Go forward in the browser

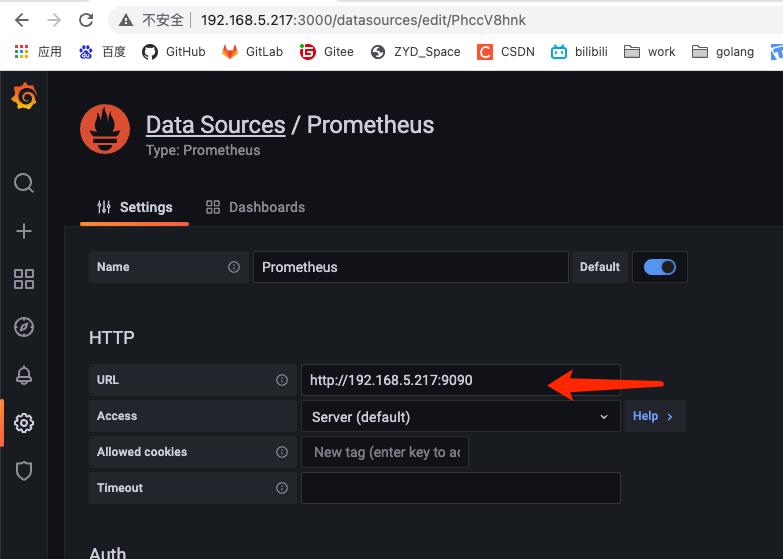(54, 20)
